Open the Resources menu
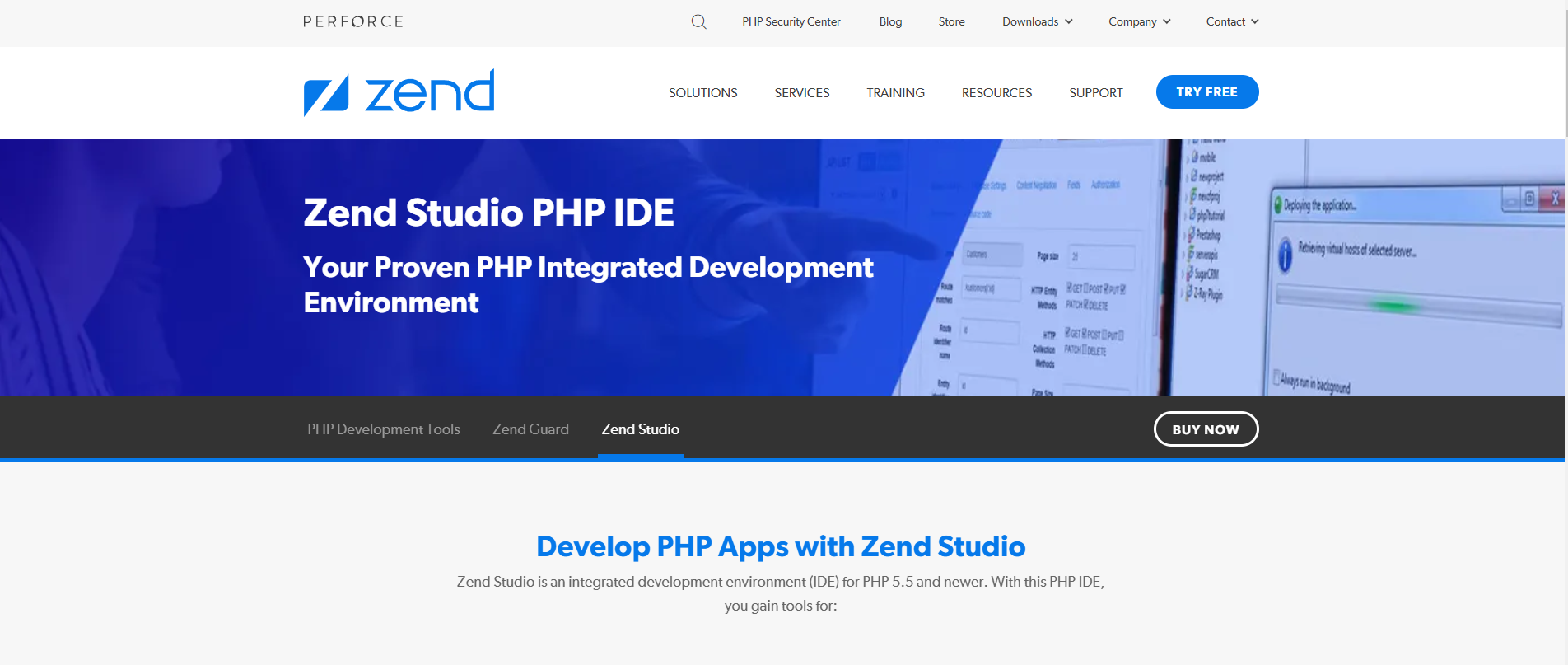The width and height of the screenshot is (1568, 665). pyautogui.click(x=996, y=92)
